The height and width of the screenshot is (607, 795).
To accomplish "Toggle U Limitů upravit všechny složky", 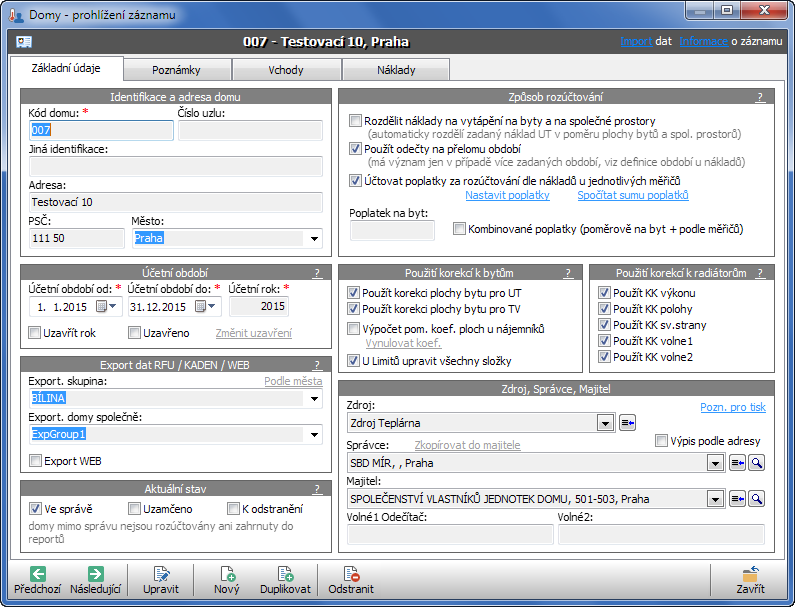I will coord(353,361).
